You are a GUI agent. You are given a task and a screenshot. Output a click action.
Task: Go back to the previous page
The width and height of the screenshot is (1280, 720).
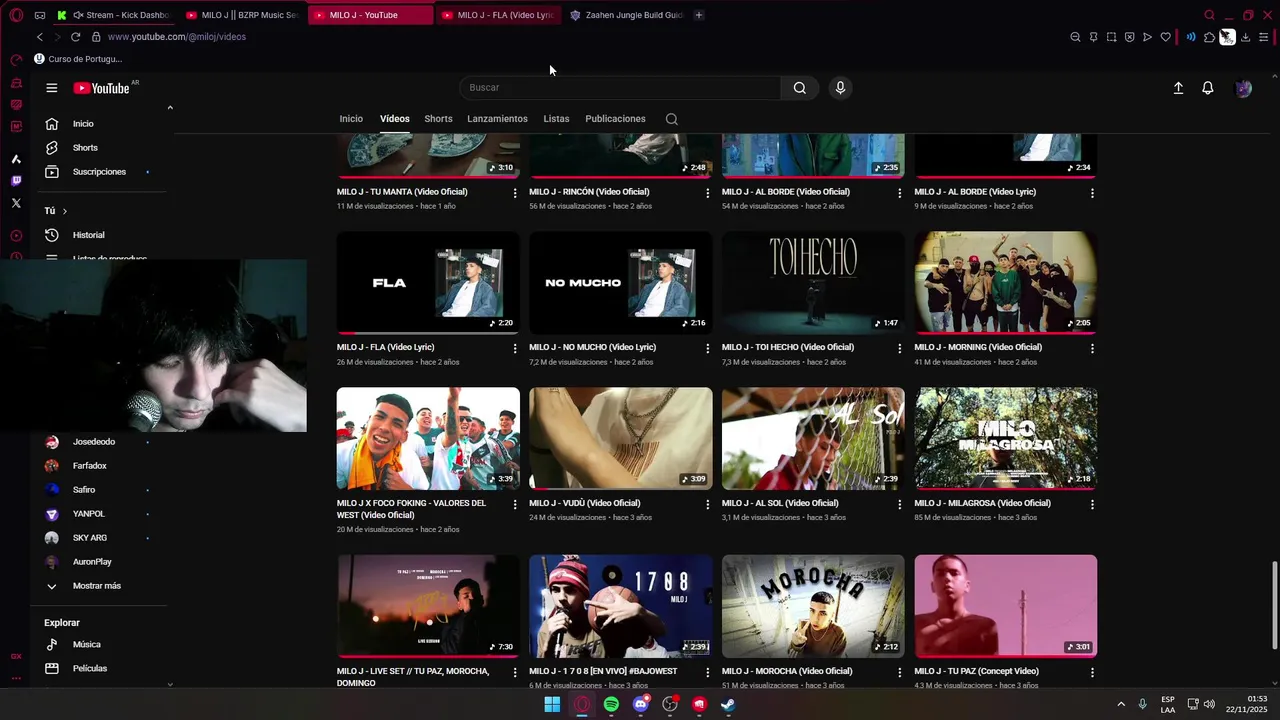point(39,37)
